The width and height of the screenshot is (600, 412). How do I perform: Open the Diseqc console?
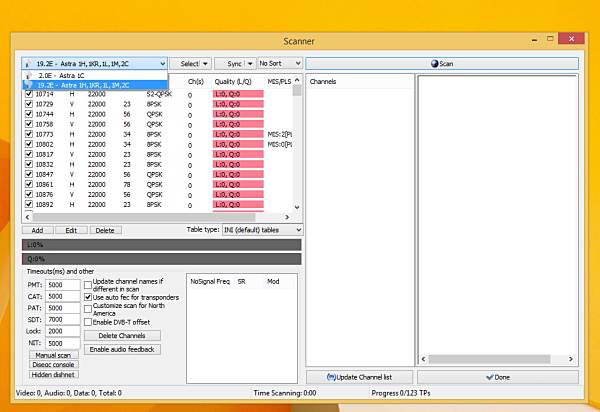pyautogui.click(x=54, y=365)
